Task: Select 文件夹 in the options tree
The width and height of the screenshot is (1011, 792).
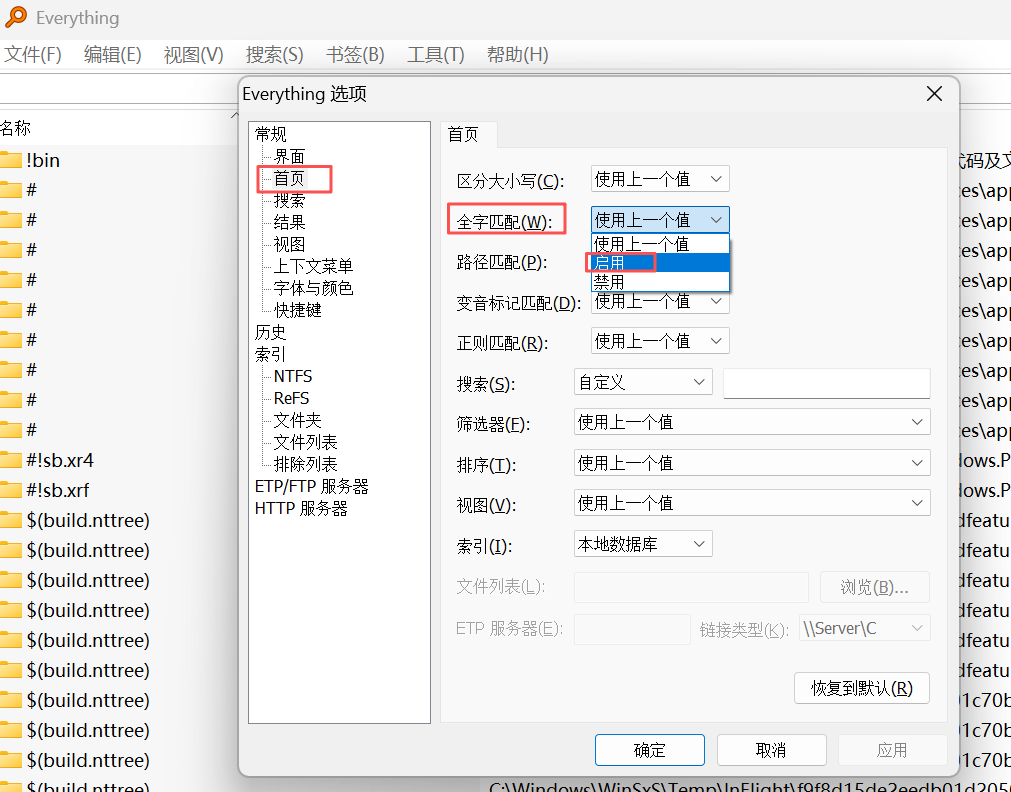Action: point(297,420)
